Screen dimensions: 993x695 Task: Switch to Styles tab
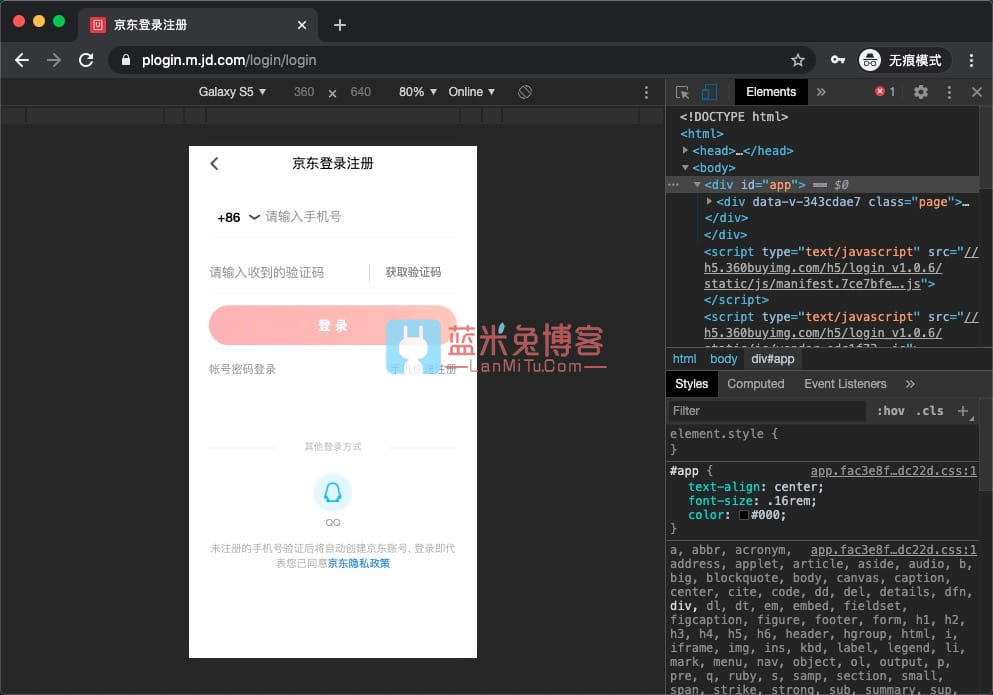coord(692,384)
